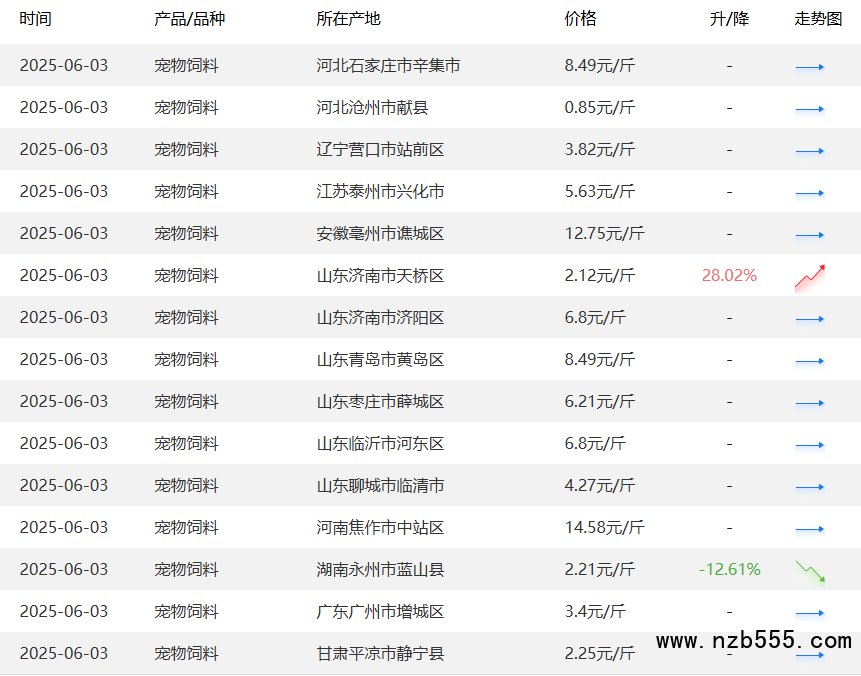Click the trend arrow in 河北沧州市献县 row

pos(810,109)
